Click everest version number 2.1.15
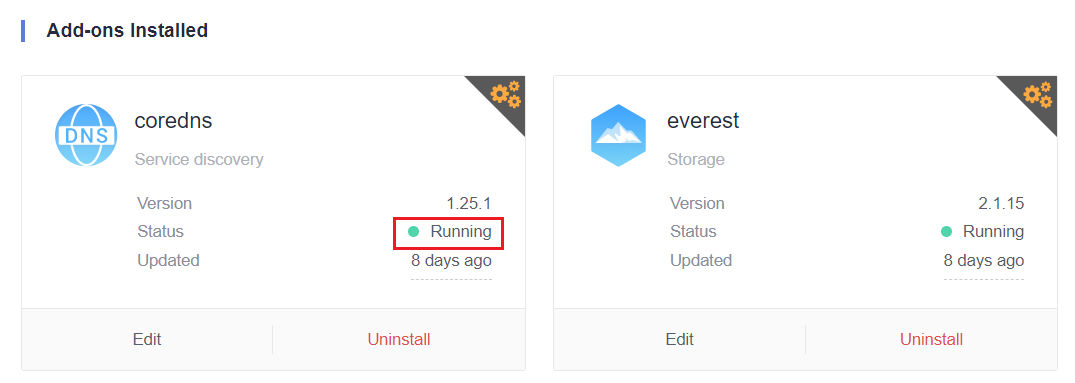Image resolution: width=1075 pixels, height=383 pixels. [x=1001, y=203]
